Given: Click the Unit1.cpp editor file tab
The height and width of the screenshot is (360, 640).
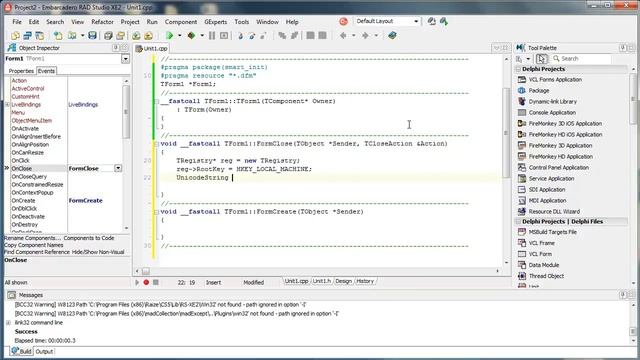Looking at the screenshot, I should [152, 48].
